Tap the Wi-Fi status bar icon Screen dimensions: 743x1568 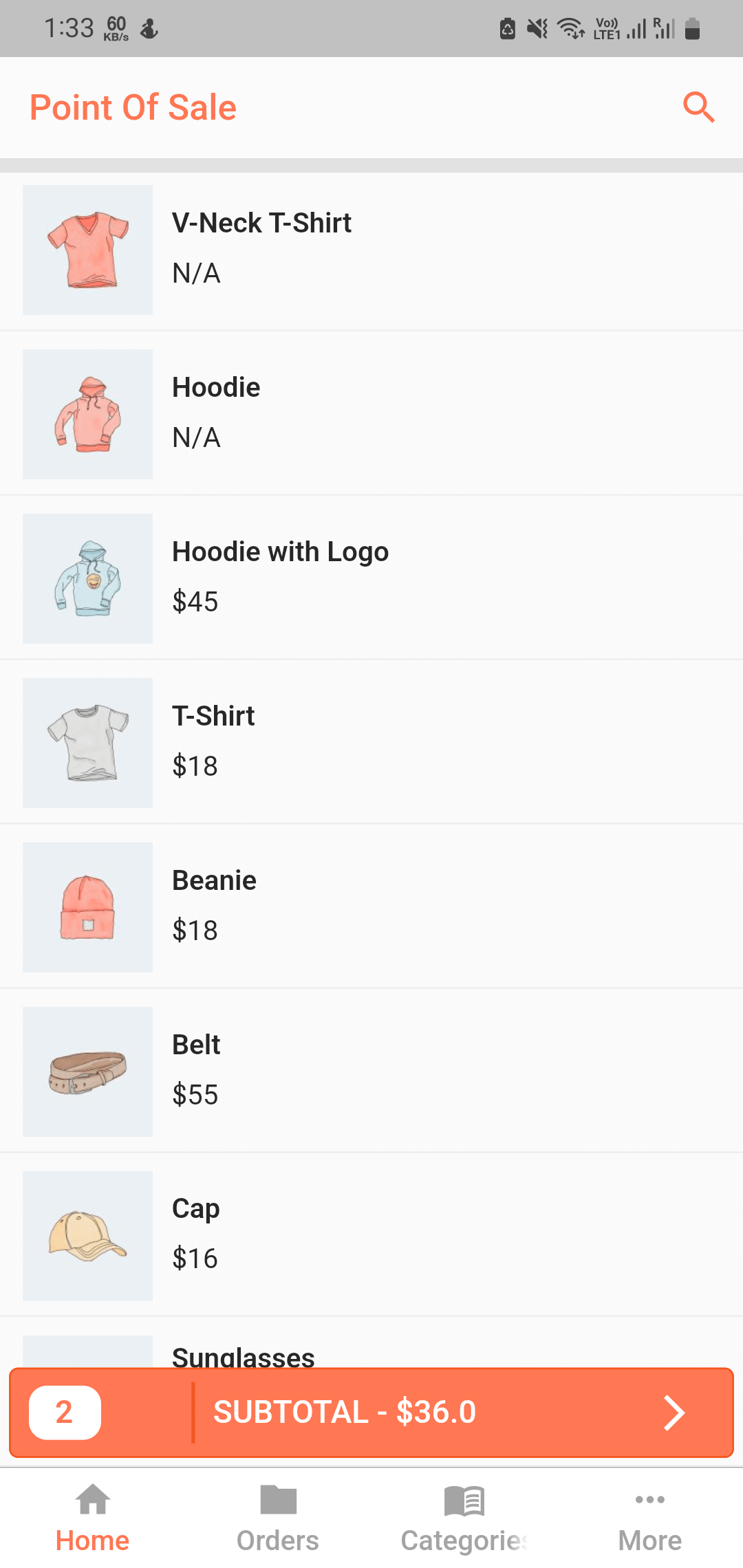pos(570,29)
